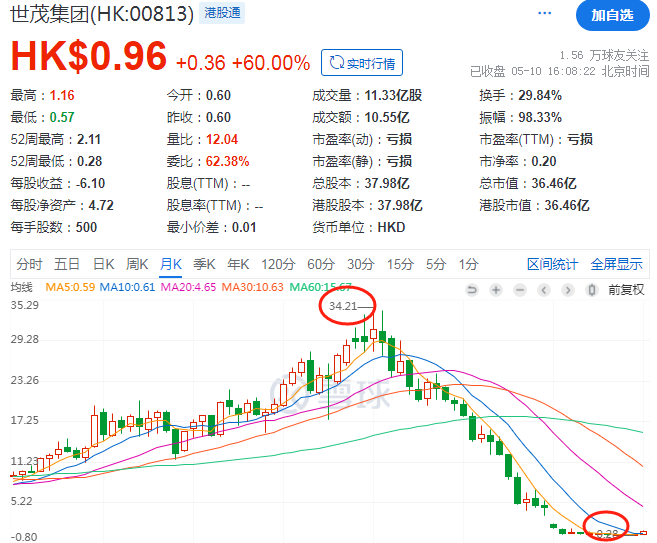Image resolution: width=657 pixels, height=543 pixels.
Task: Click the 实时行情 refresh button
Action: [362, 62]
